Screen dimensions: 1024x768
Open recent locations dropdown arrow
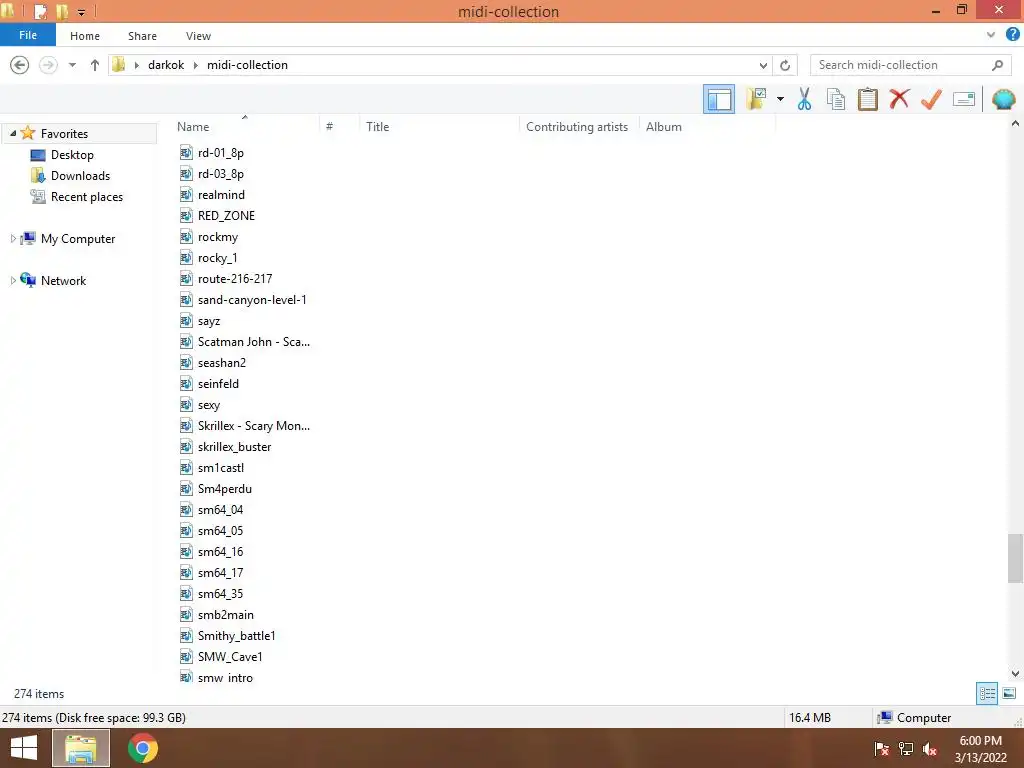pyautogui.click(x=72, y=65)
